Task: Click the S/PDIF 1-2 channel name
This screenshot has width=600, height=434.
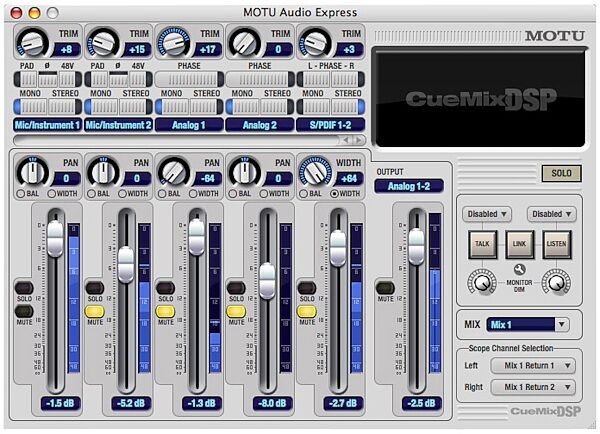Action: click(330, 125)
